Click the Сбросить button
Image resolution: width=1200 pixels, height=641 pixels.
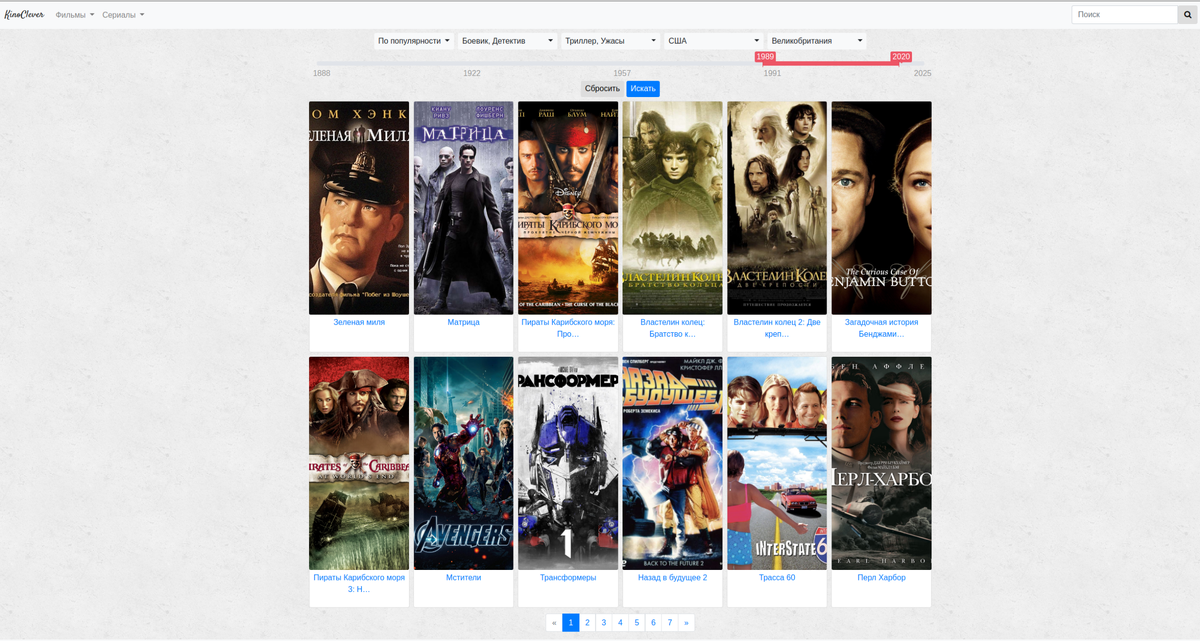[602, 89]
